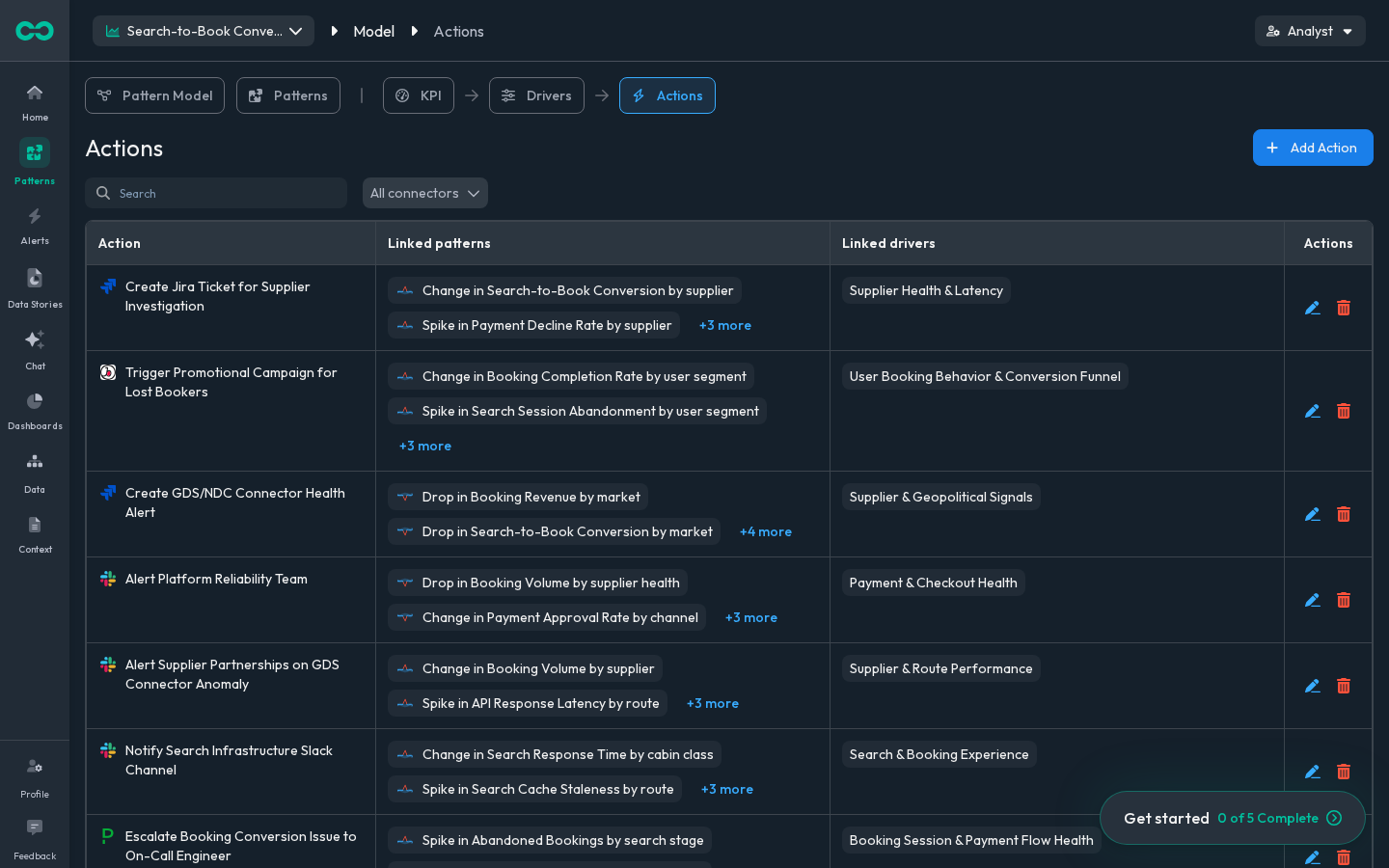1389x868 pixels.
Task: Open pattern Drop in Booking Revenue by market
Action: [517, 497]
